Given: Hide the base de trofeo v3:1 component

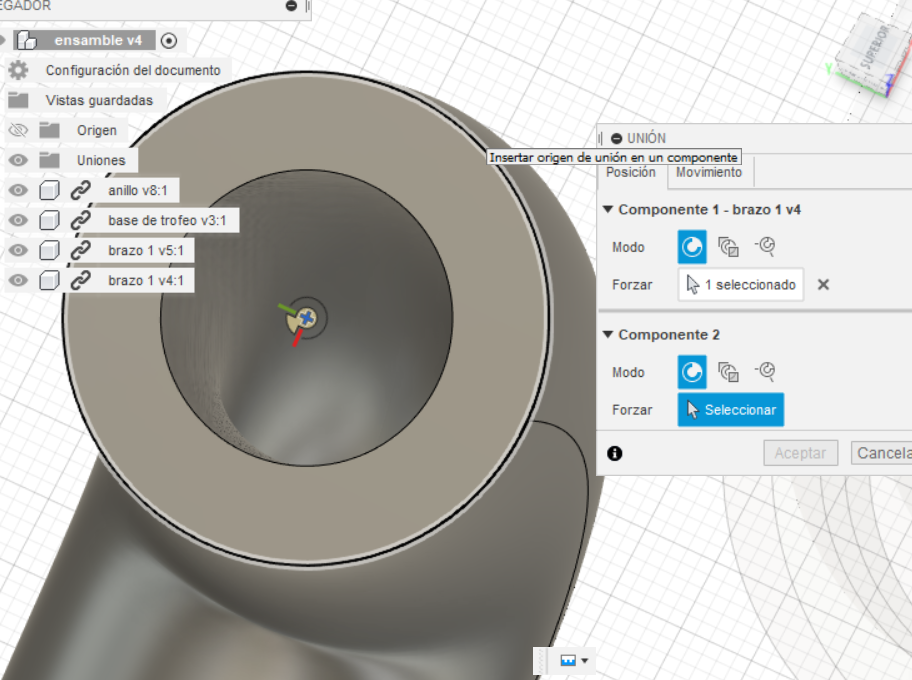Looking at the screenshot, I should pyautogui.click(x=18, y=220).
